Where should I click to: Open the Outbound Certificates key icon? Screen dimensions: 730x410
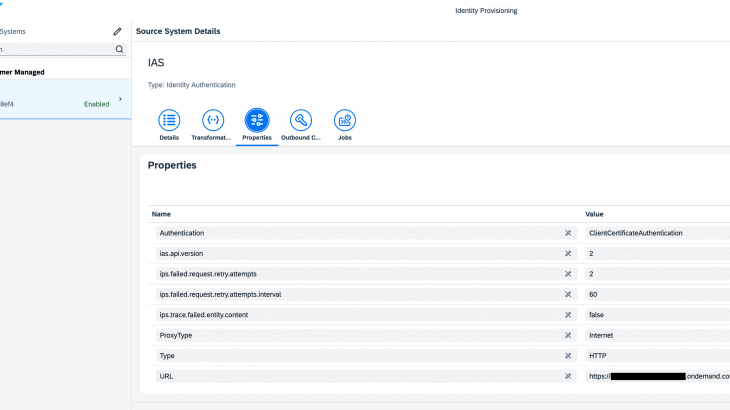tap(300, 120)
